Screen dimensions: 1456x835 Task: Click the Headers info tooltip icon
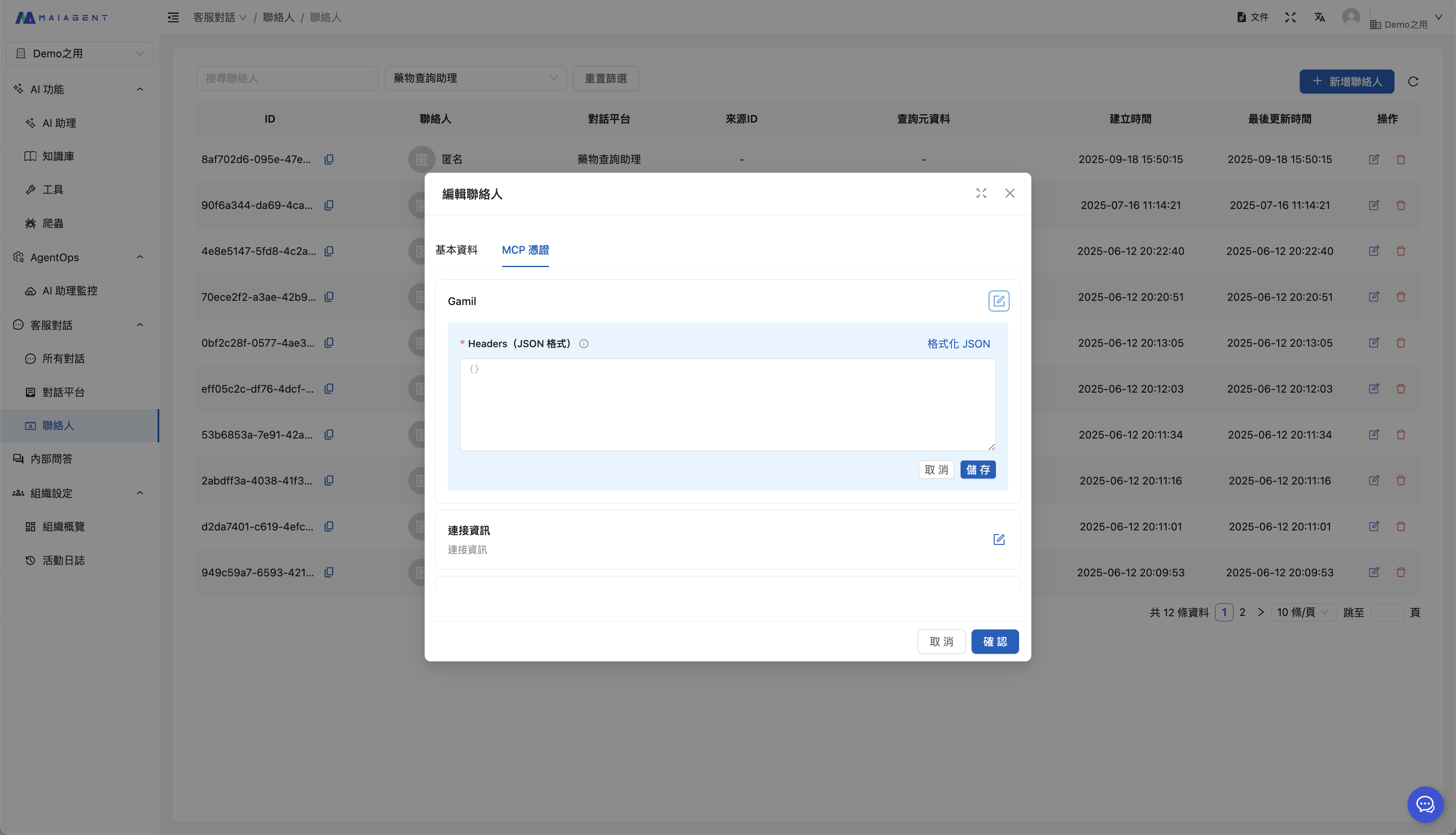click(x=583, y=344)
